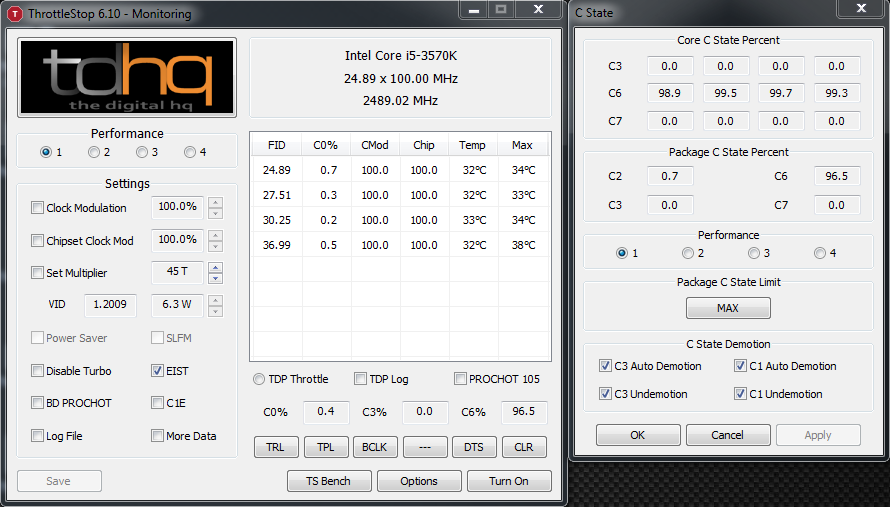Enable the C1E checkbox
Image resolution: width=890 pixels, height=507 pixels.
[x=157, y=403]
